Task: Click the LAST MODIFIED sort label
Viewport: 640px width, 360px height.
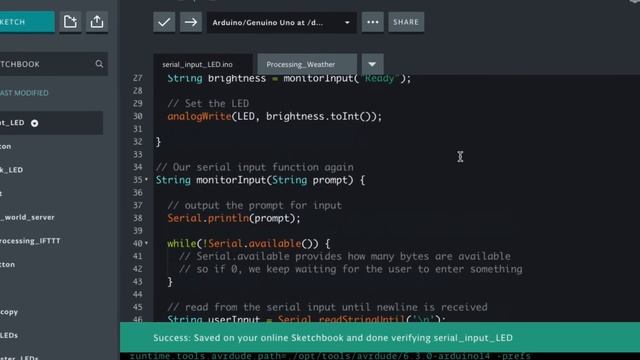Action: pyautogui.click(x=24, y=93)
